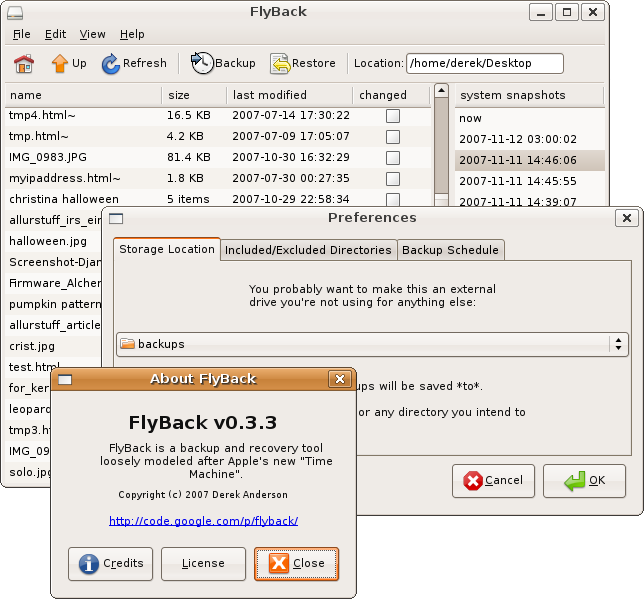644x599 pixels.
Task: Select file halloween.jpg
Action: point(53,241)
